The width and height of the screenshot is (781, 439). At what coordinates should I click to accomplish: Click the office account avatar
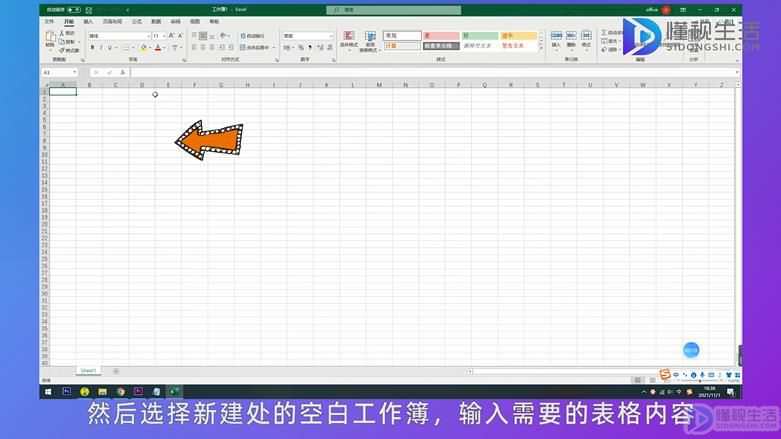click(x=666, y=10)
